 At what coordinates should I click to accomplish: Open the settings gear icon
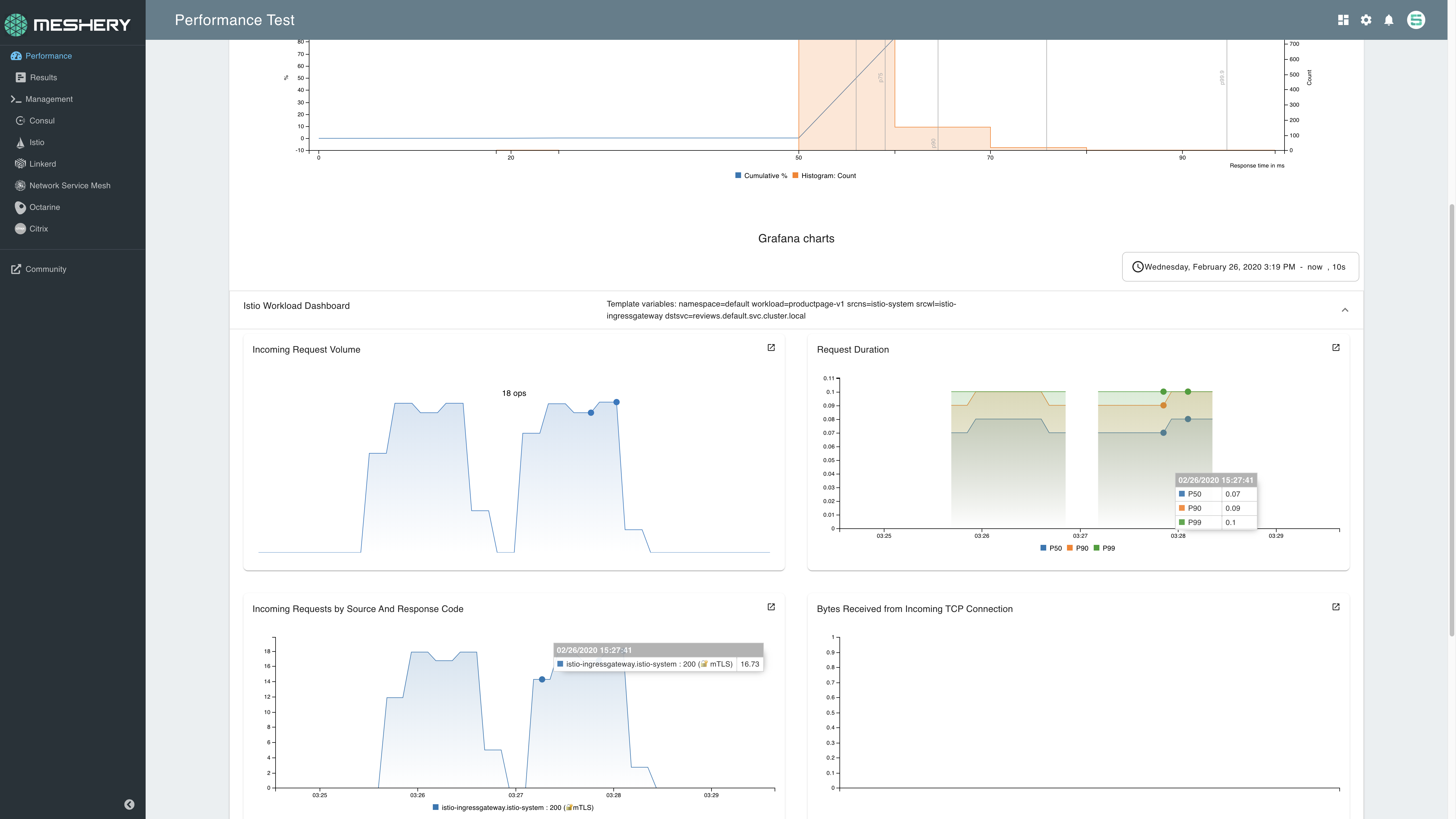(1366, 20)
